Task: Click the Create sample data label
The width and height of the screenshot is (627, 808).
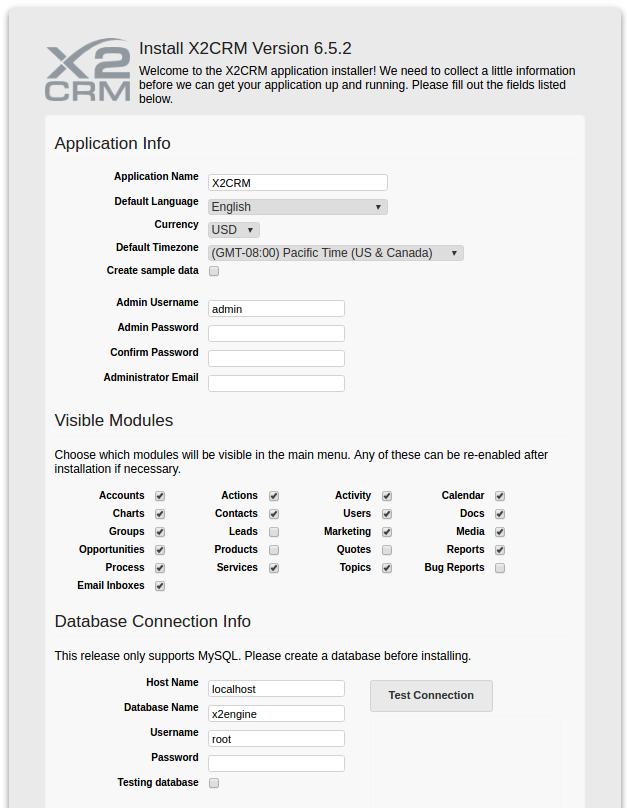Action: (152, 271)
